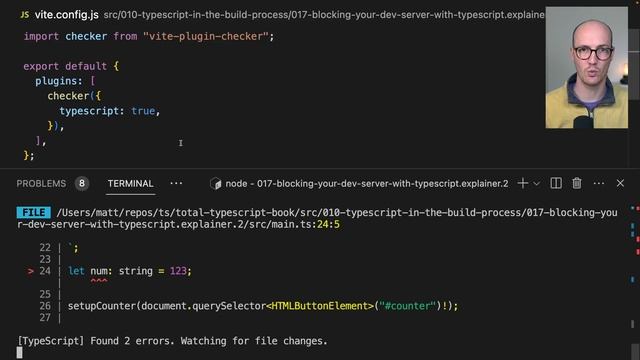
Task: Click the problems count badge 8
Action: (x=82, y=184)
